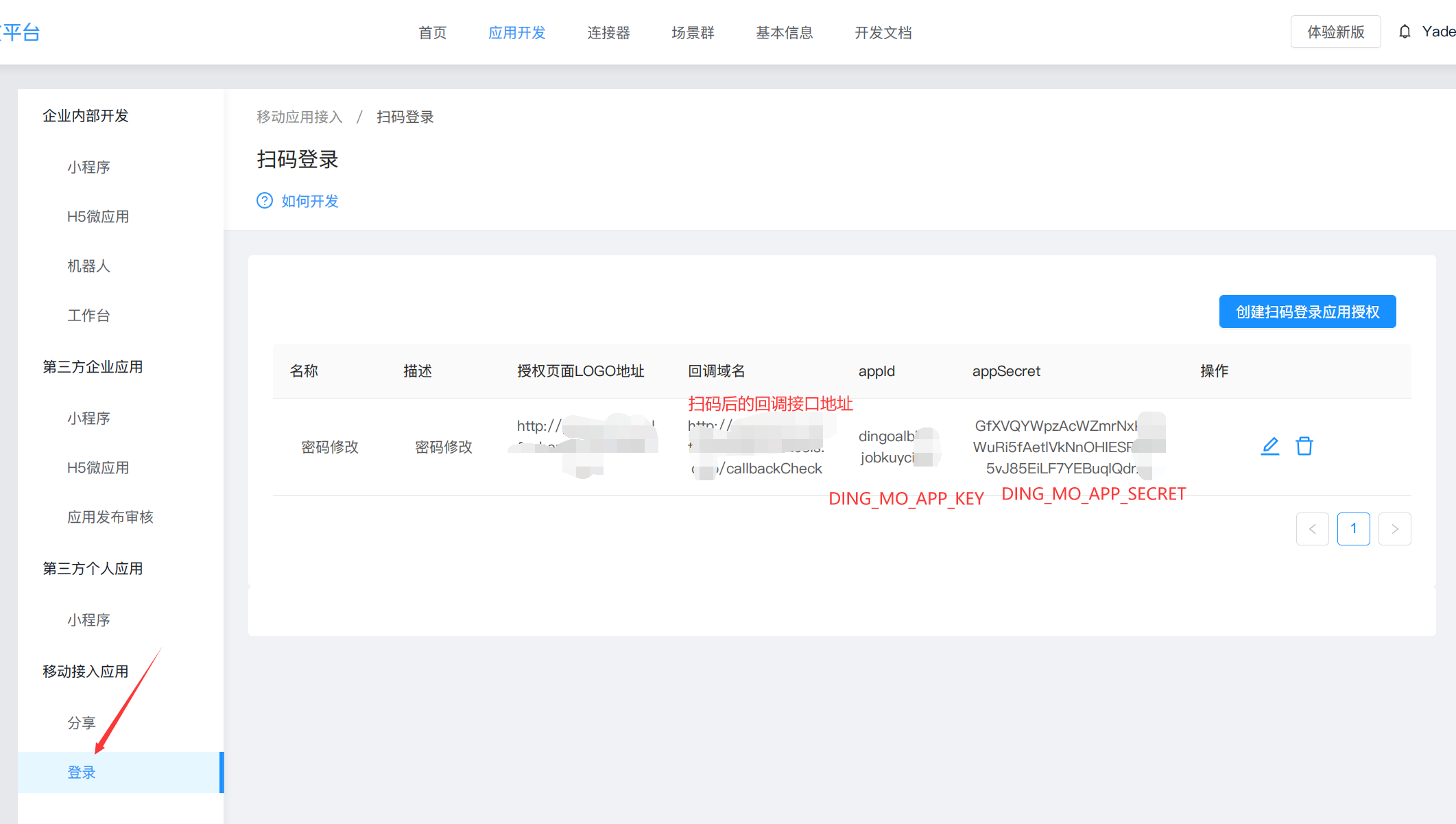The image size is (1456, 824).
Task: Open 分享 under 移动接入应用
Action: (x=82, y=723)
